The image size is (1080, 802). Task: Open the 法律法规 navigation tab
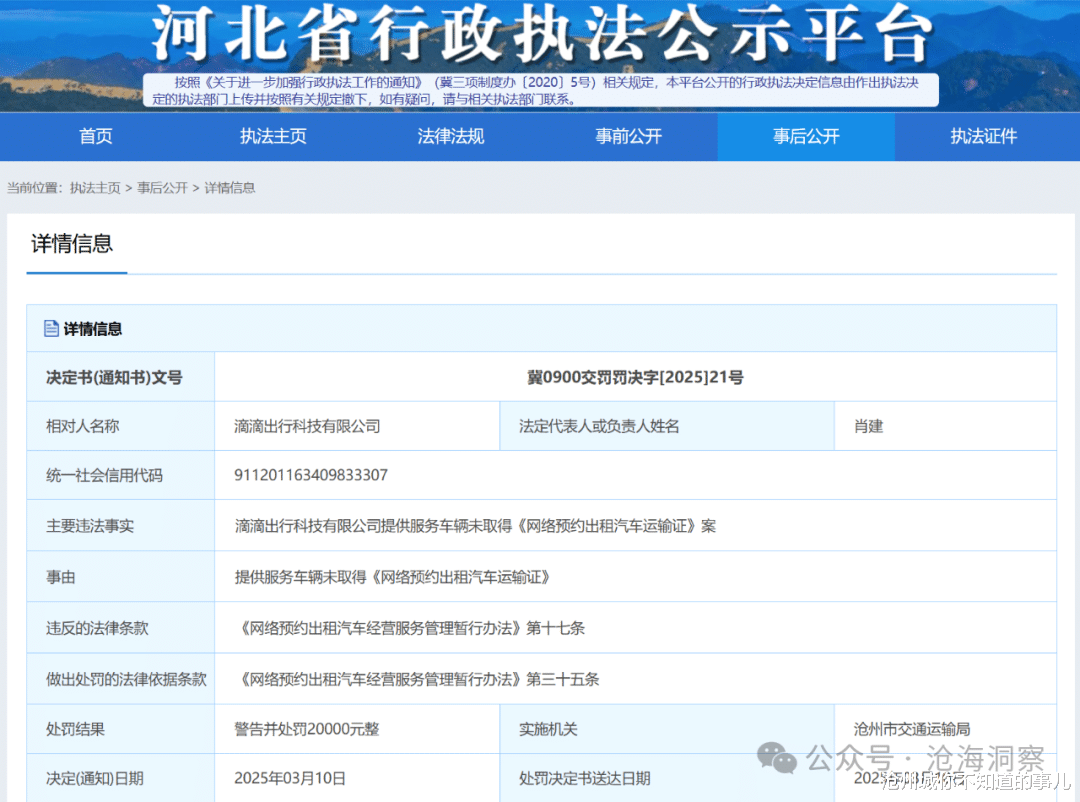coord(451,136)
